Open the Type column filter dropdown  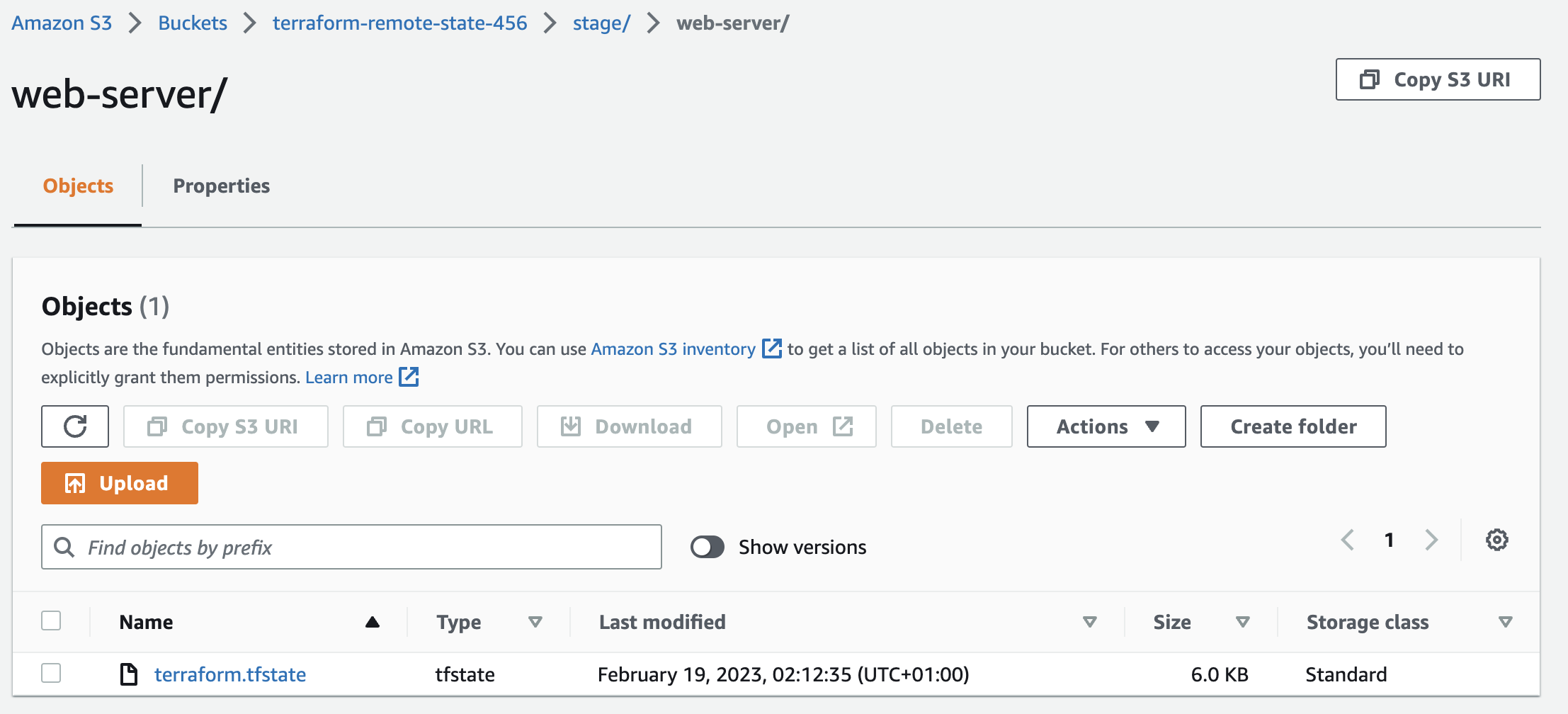(x=536, y=622)
